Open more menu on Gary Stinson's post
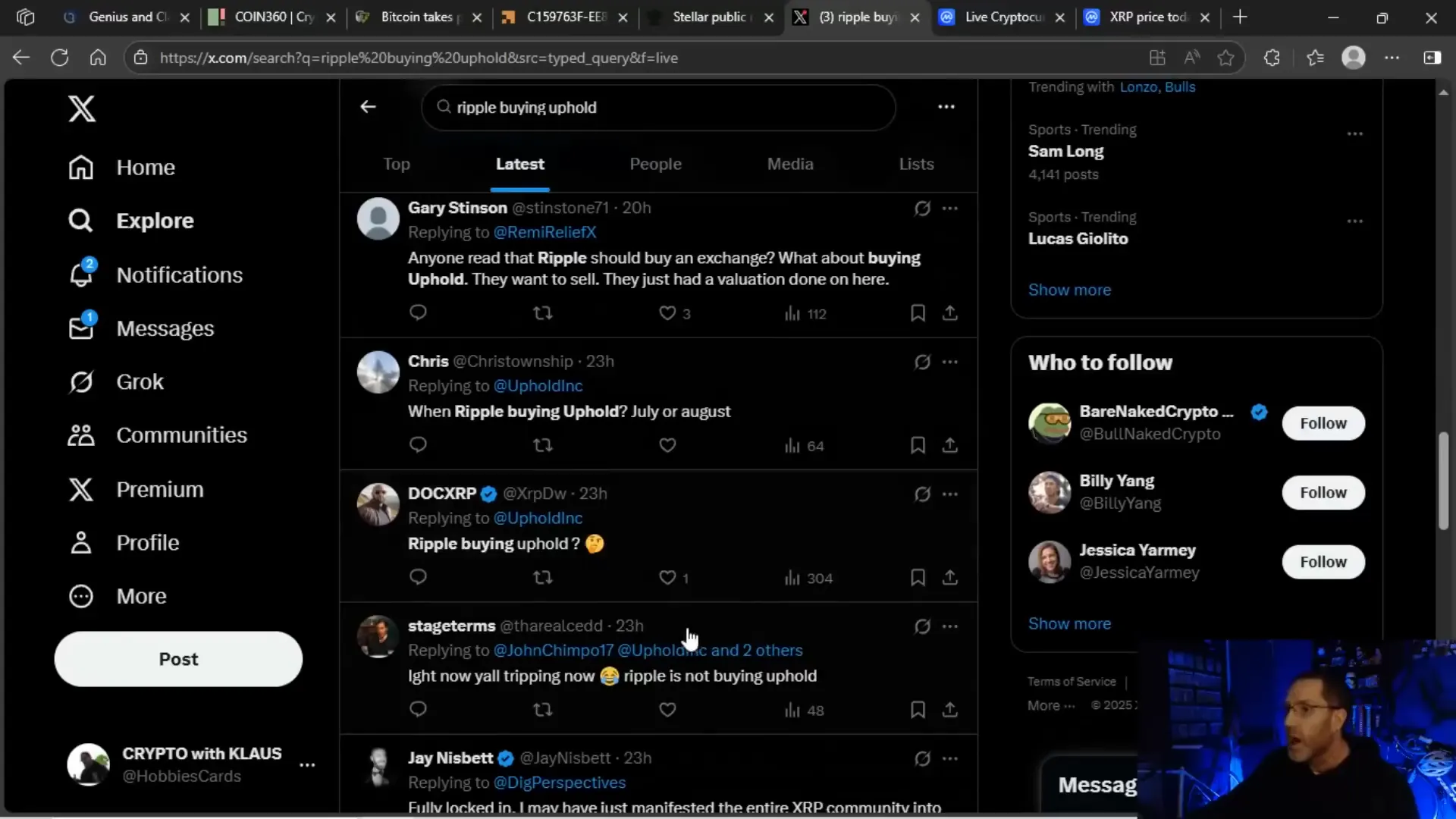The height and width of the screenshot is (819, 1456). tap(950, 208)
